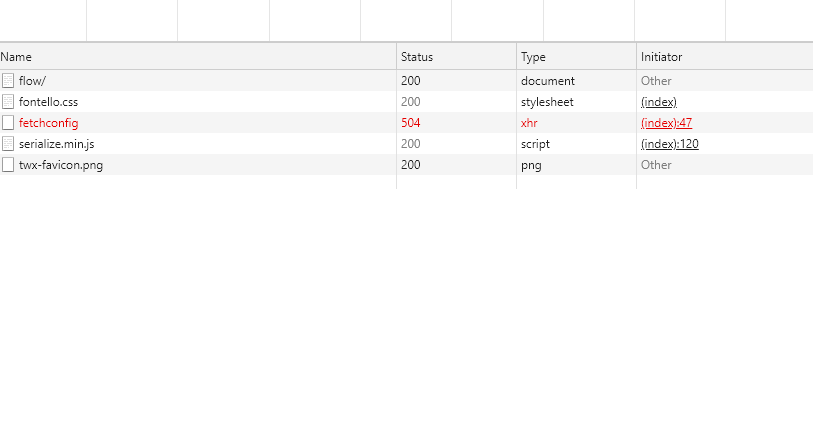Image resolution: width=813 pixels, height=432 pixels.
Task: Open the red (index):47 initiator link
Action: coord(666,123)
